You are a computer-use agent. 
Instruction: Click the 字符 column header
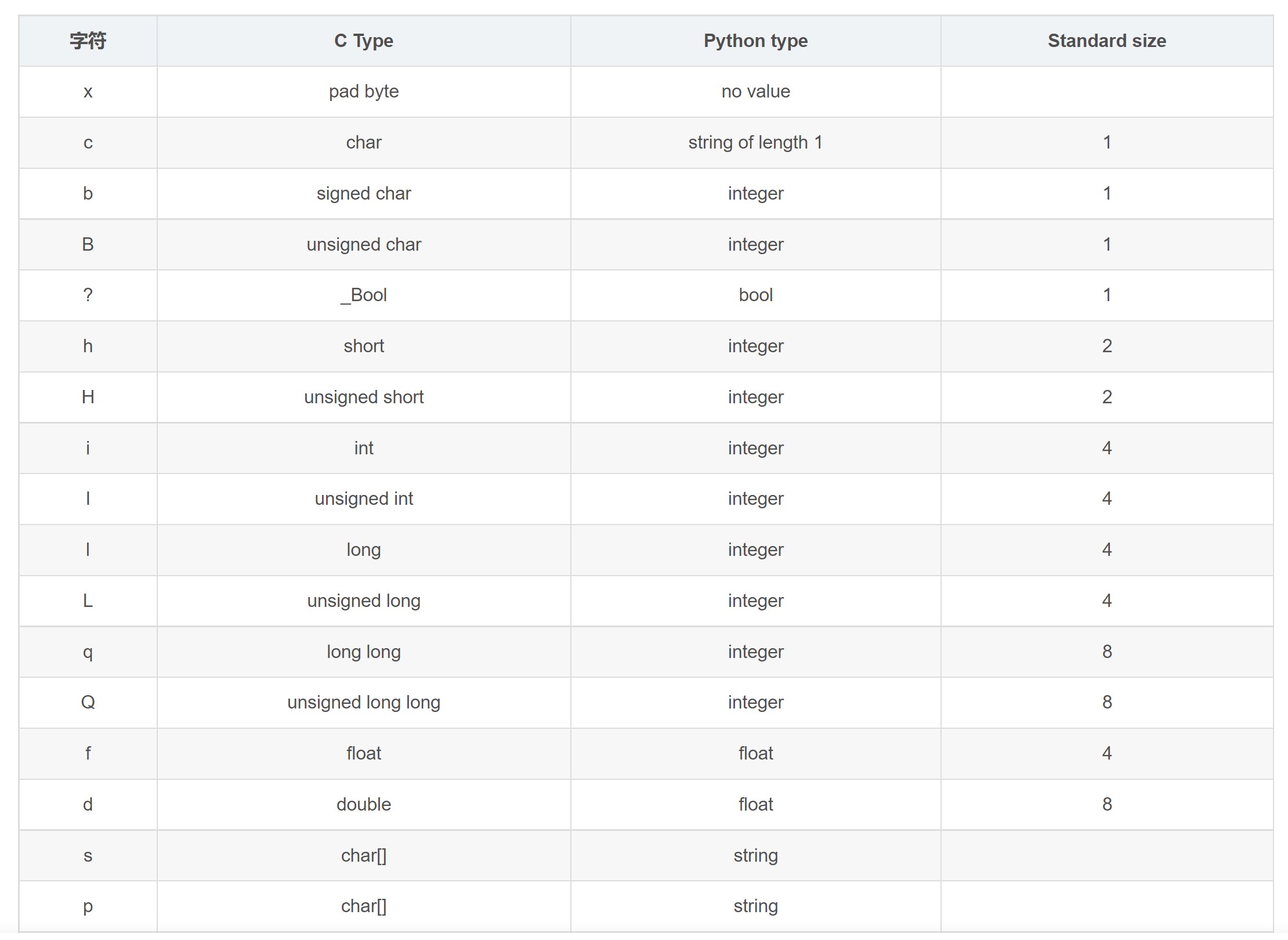(88, 41)
